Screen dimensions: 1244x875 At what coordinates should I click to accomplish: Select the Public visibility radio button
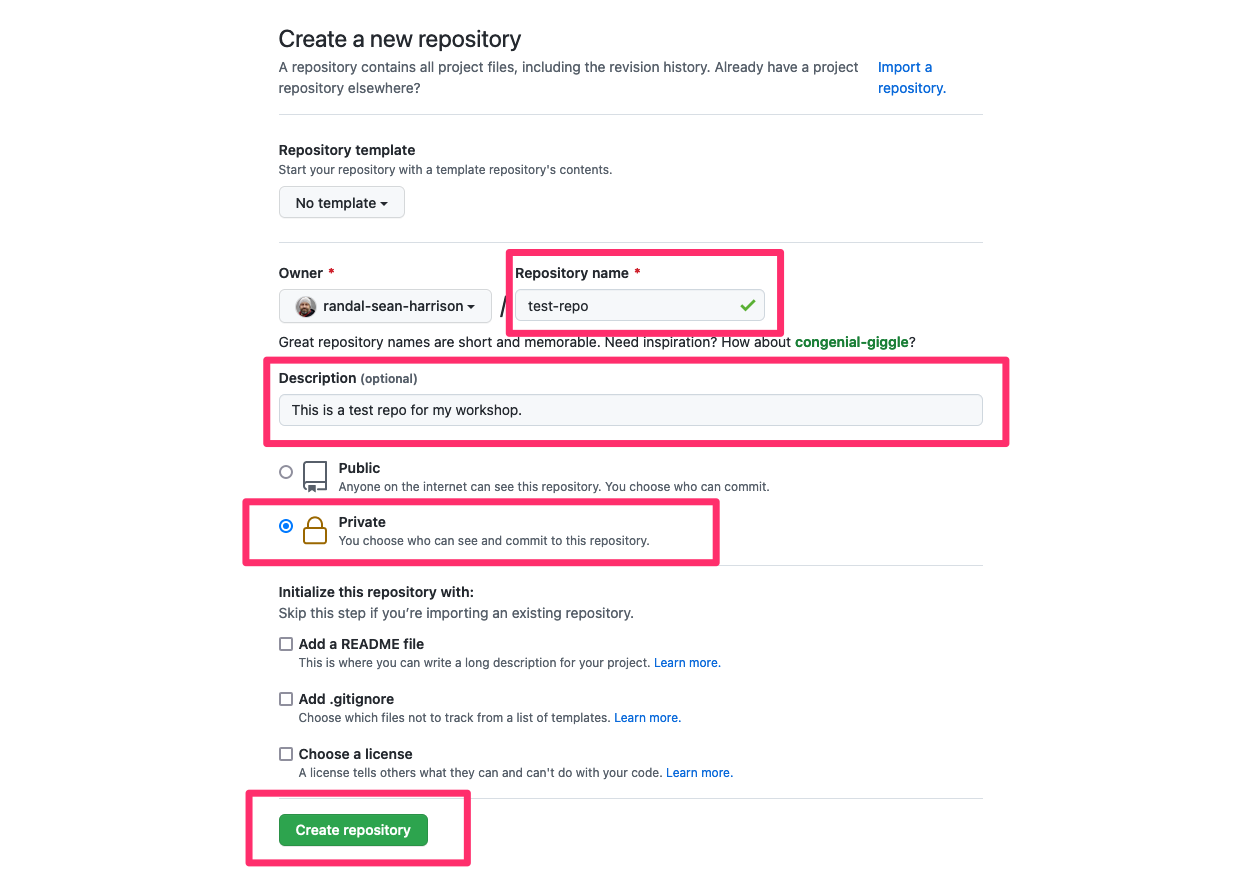(286, 471)
